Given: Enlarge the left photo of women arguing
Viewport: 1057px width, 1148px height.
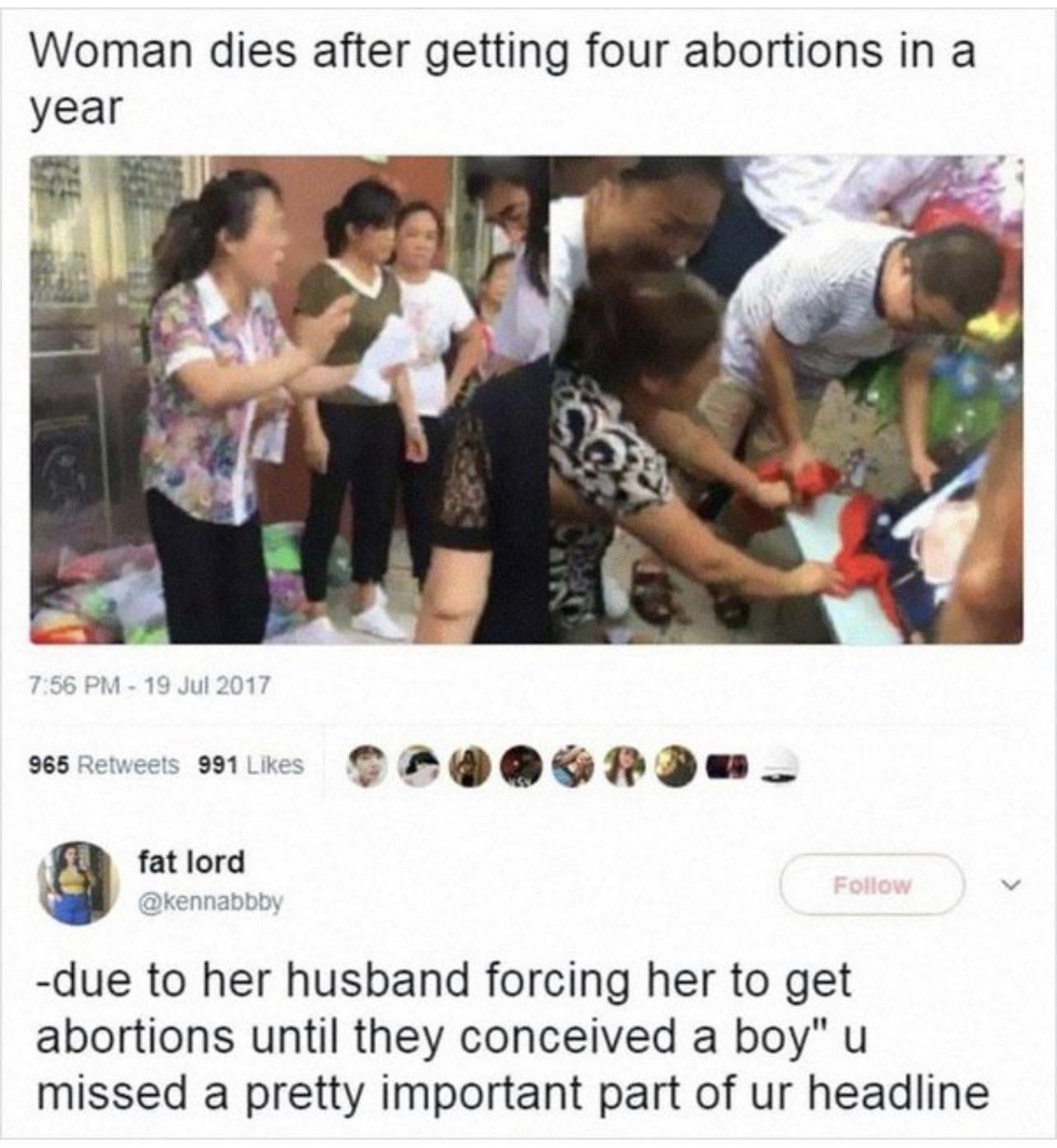Looking at the screenshot, I should (x=290, y=400).
